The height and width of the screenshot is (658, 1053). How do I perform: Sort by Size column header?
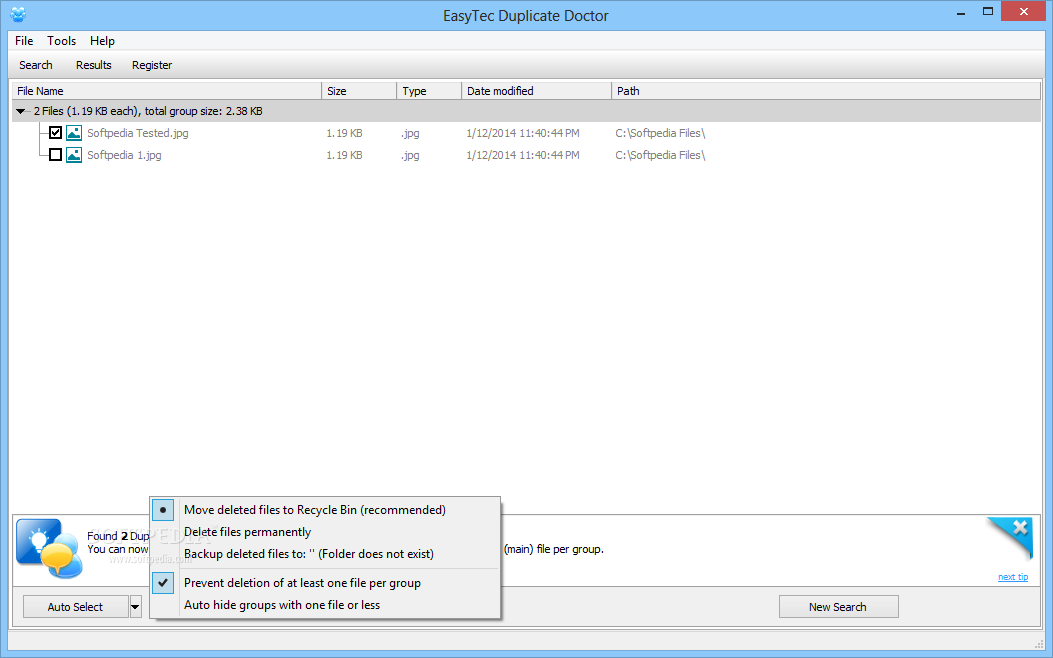tap(359, 91)
